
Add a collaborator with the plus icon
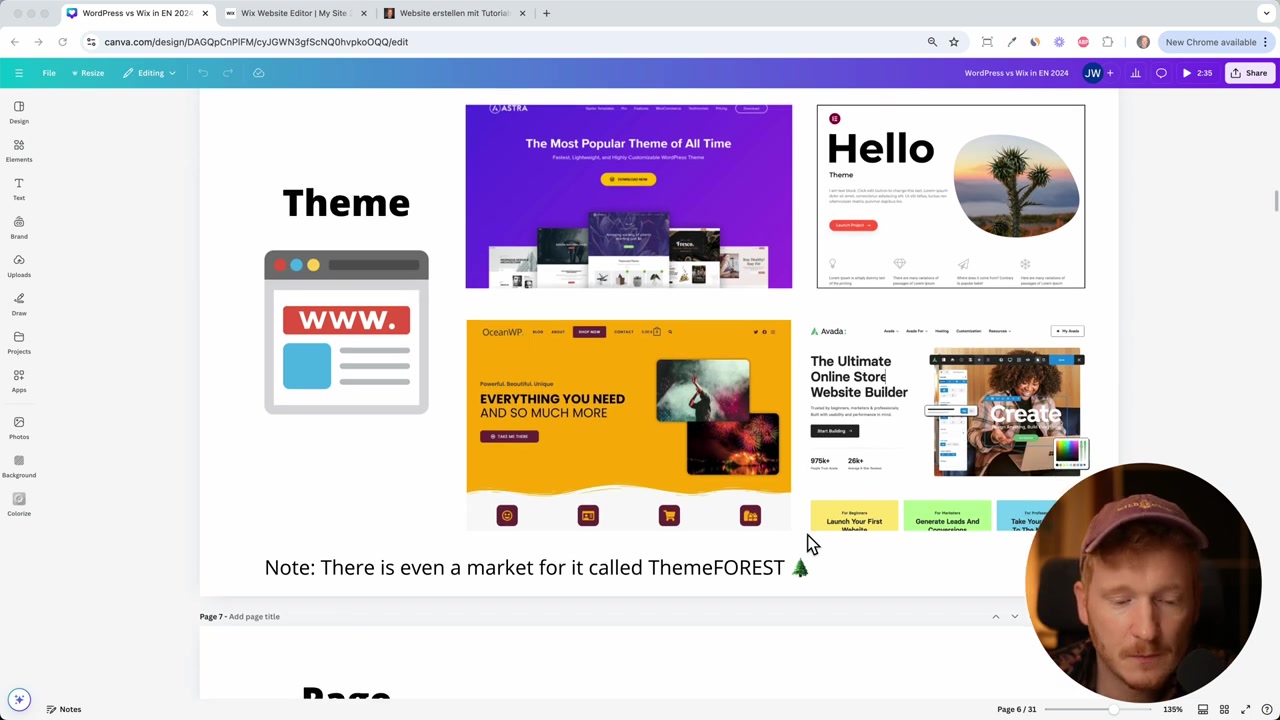[x=1109, y=73]
